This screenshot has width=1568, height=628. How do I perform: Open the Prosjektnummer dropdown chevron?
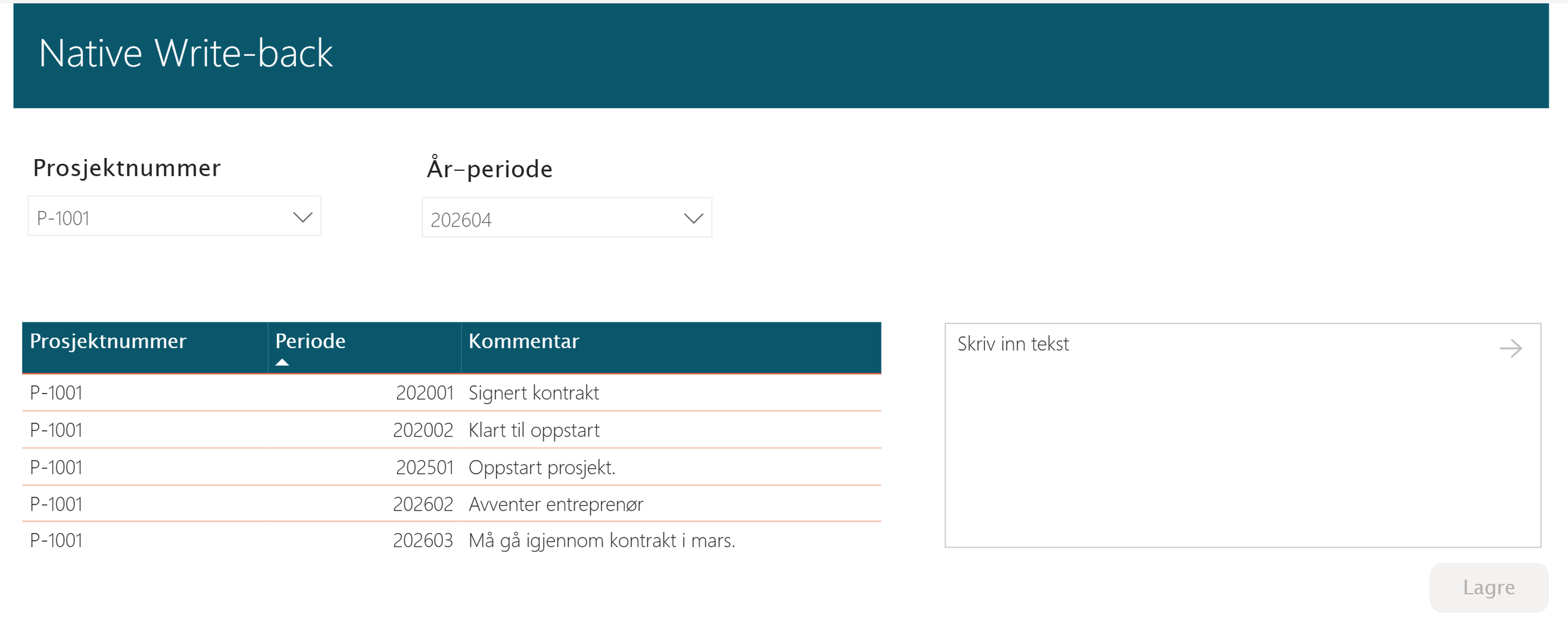tap(303, 217)
